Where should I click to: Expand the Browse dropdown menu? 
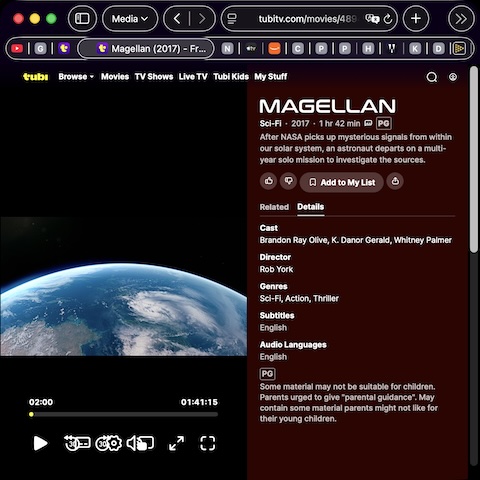pyautogui.click(x=76, y=77)
